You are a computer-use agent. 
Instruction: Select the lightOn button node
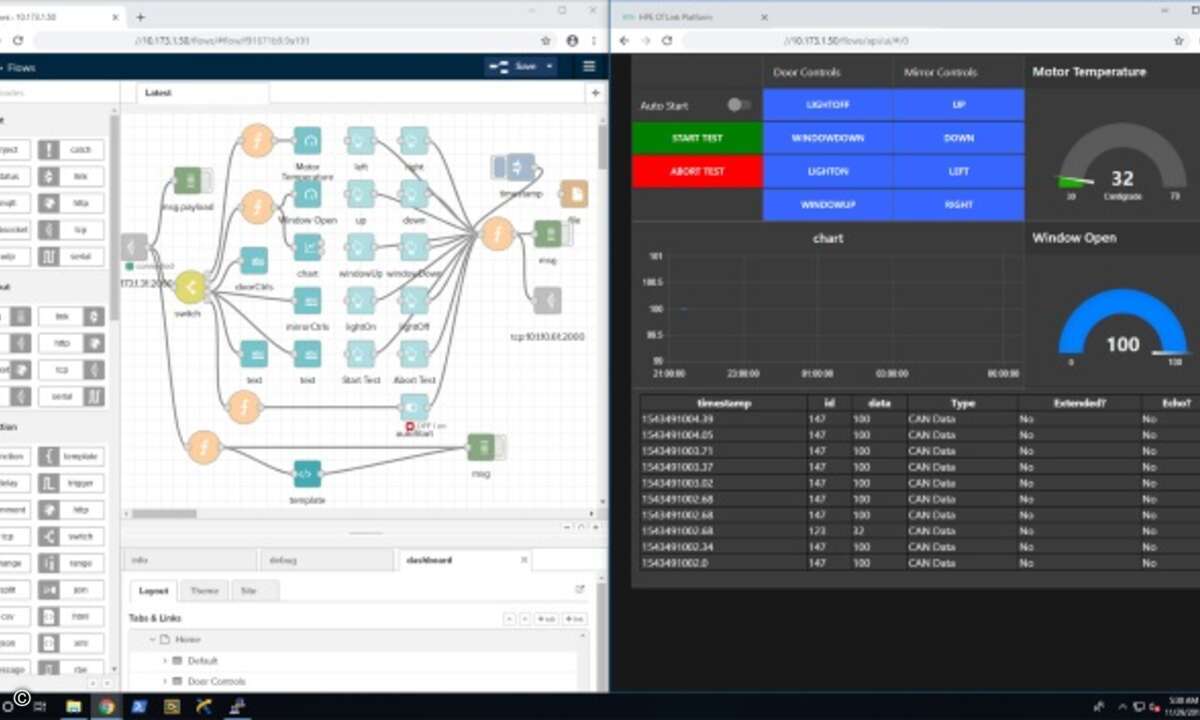tap(360, 301)
